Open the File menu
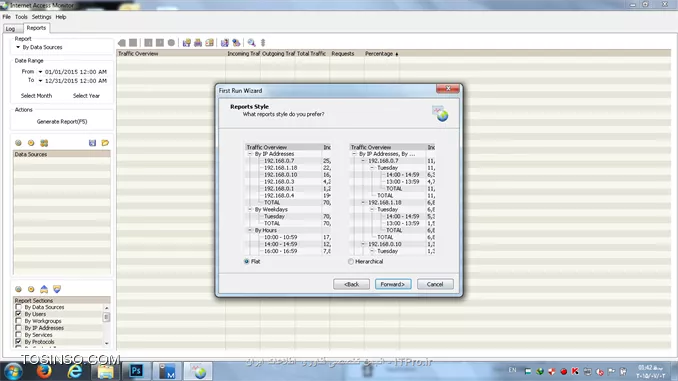Screen dimensions: 678x381 (x=6, y=17)
